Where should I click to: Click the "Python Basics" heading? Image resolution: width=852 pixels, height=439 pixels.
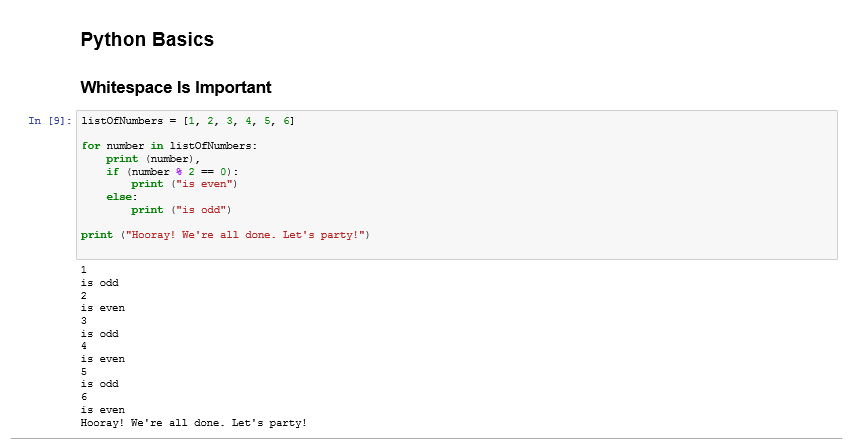tap(147, 41)
